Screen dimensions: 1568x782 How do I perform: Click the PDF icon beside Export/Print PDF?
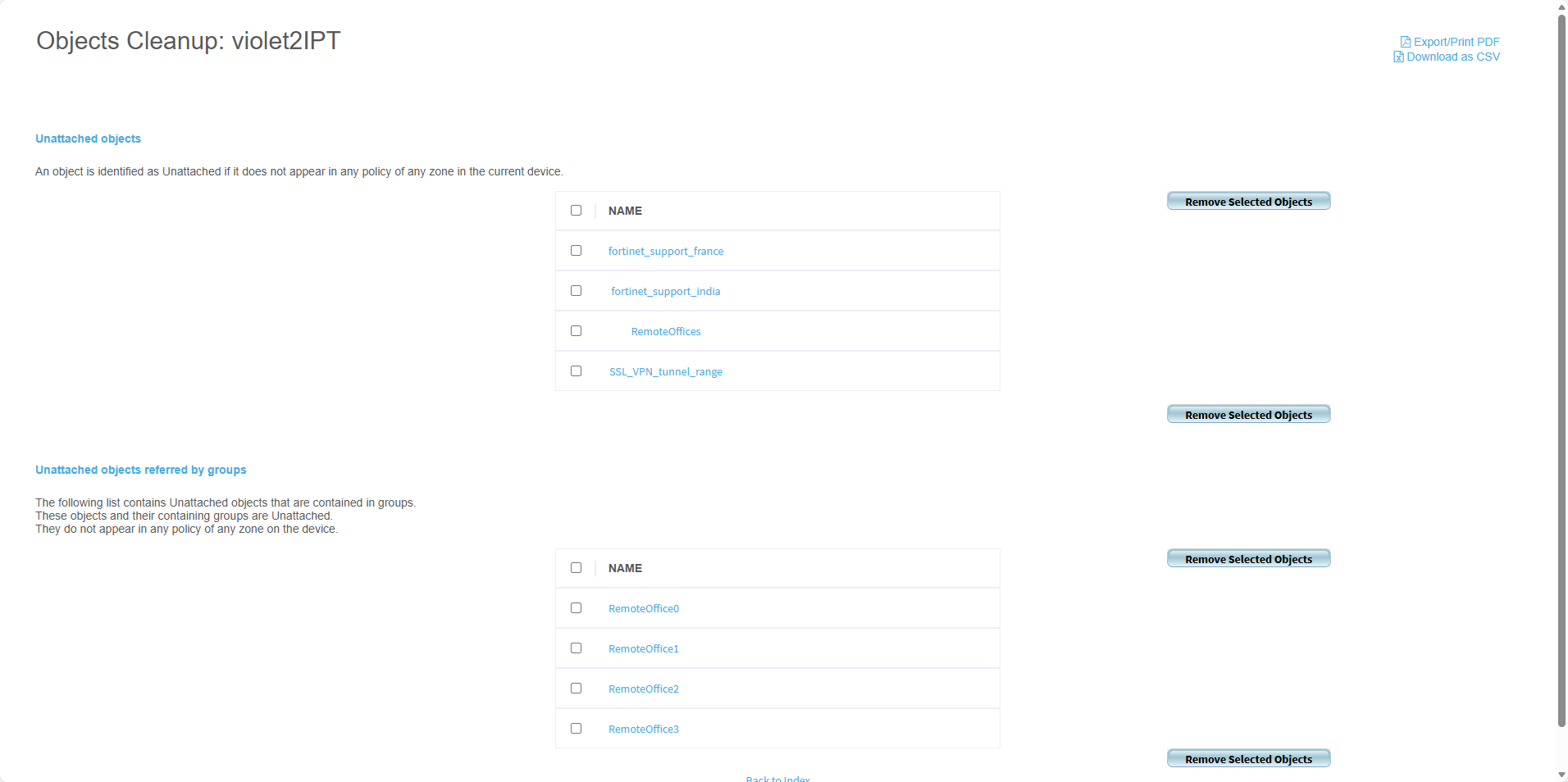[x=1405, y=42]
